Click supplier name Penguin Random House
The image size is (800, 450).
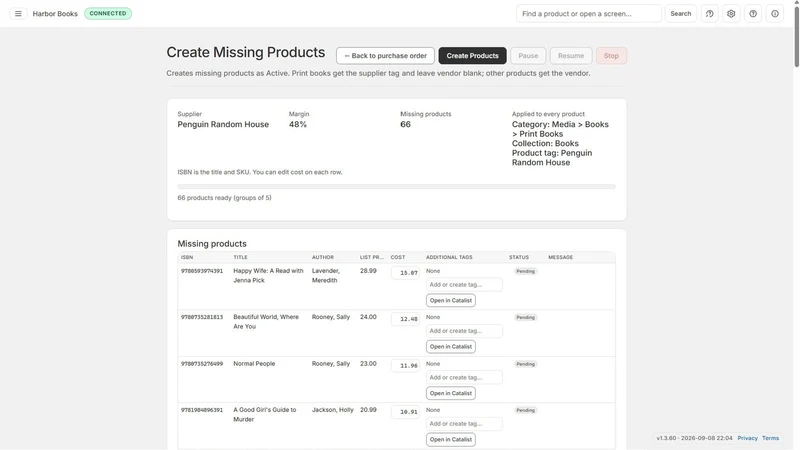point(223,124)
